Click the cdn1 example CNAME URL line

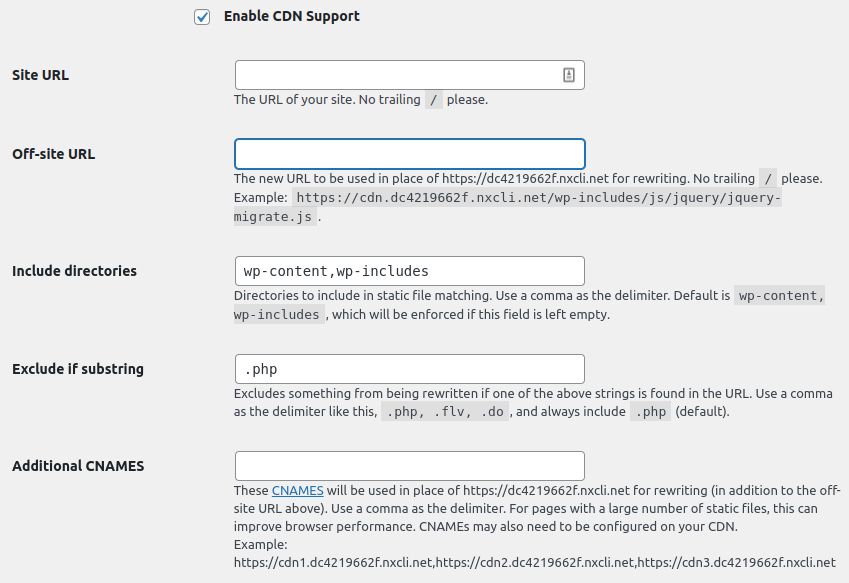pos(534,562)
